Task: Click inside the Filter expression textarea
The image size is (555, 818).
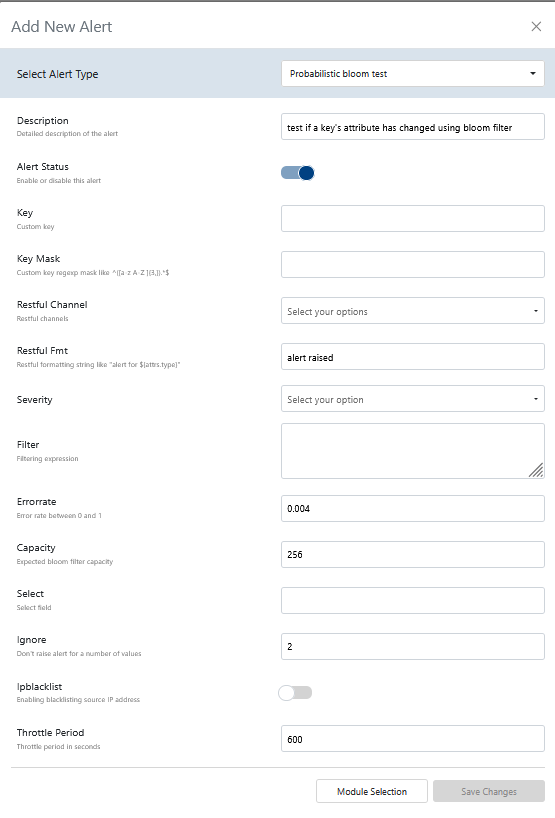Action: [x=413, y=451]
